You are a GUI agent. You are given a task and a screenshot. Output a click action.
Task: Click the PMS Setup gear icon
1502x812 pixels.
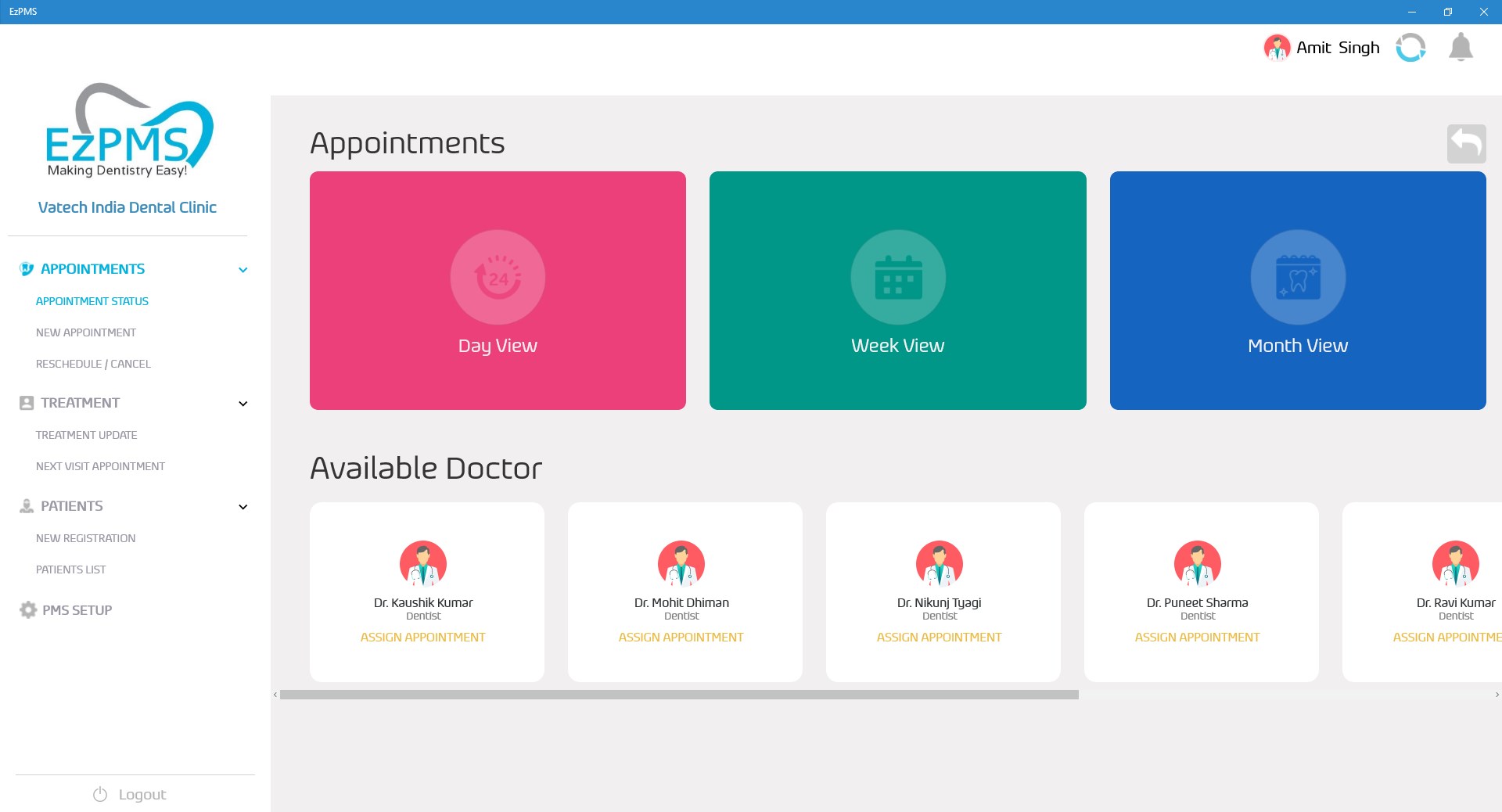point(28,610)
